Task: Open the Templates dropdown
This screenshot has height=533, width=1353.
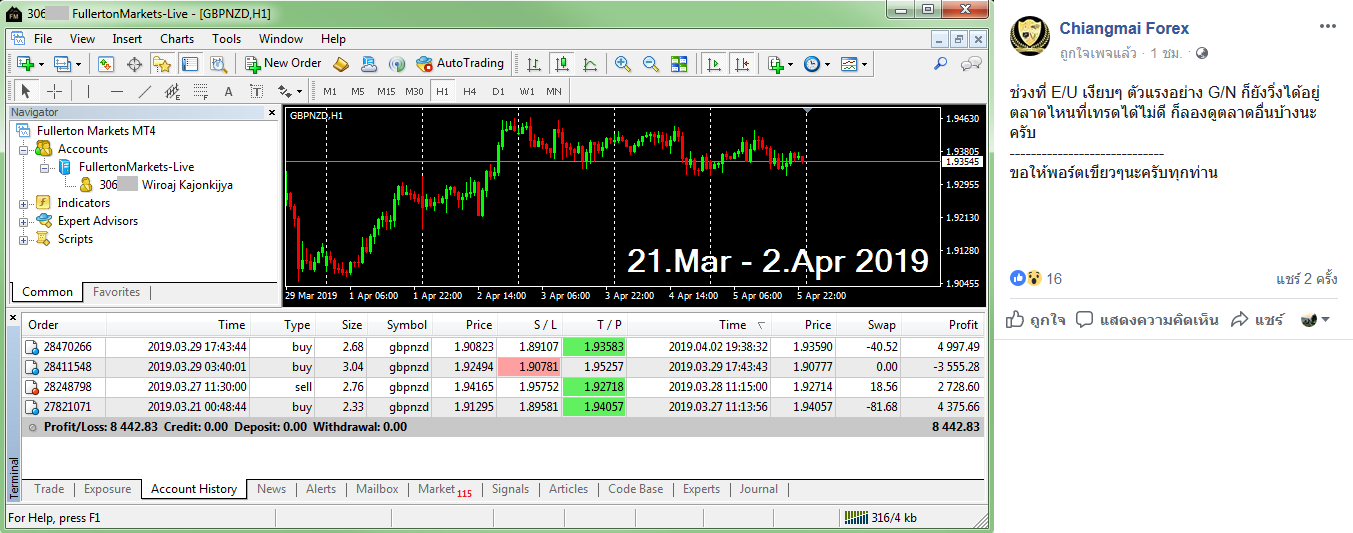Action: click(x=853, y=64)
